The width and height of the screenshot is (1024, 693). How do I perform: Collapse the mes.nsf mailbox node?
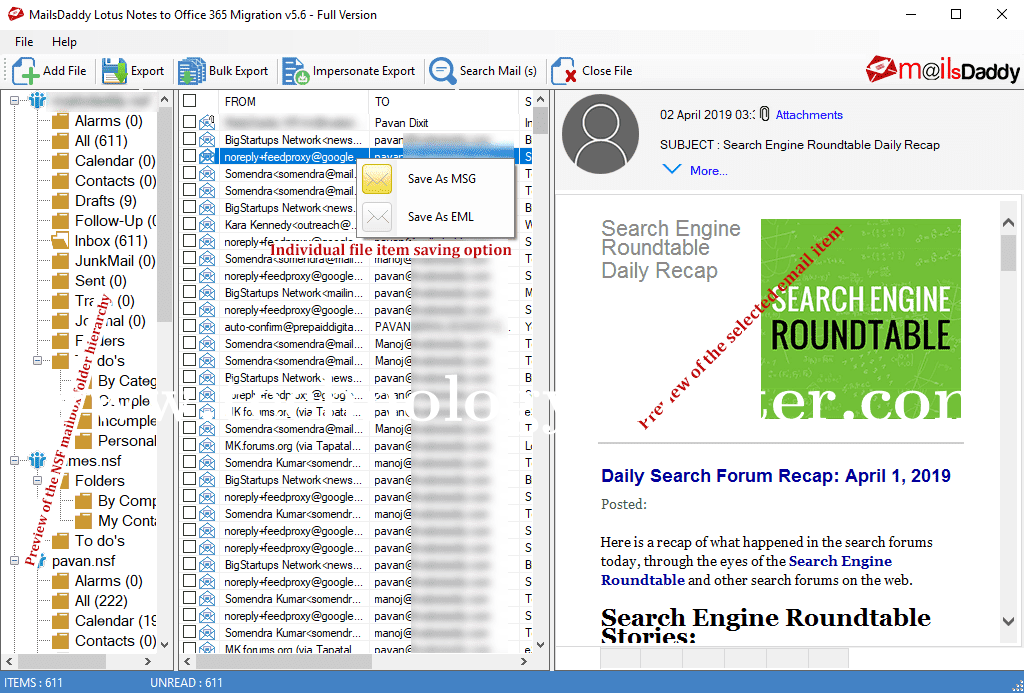click(x=14, y=460)
